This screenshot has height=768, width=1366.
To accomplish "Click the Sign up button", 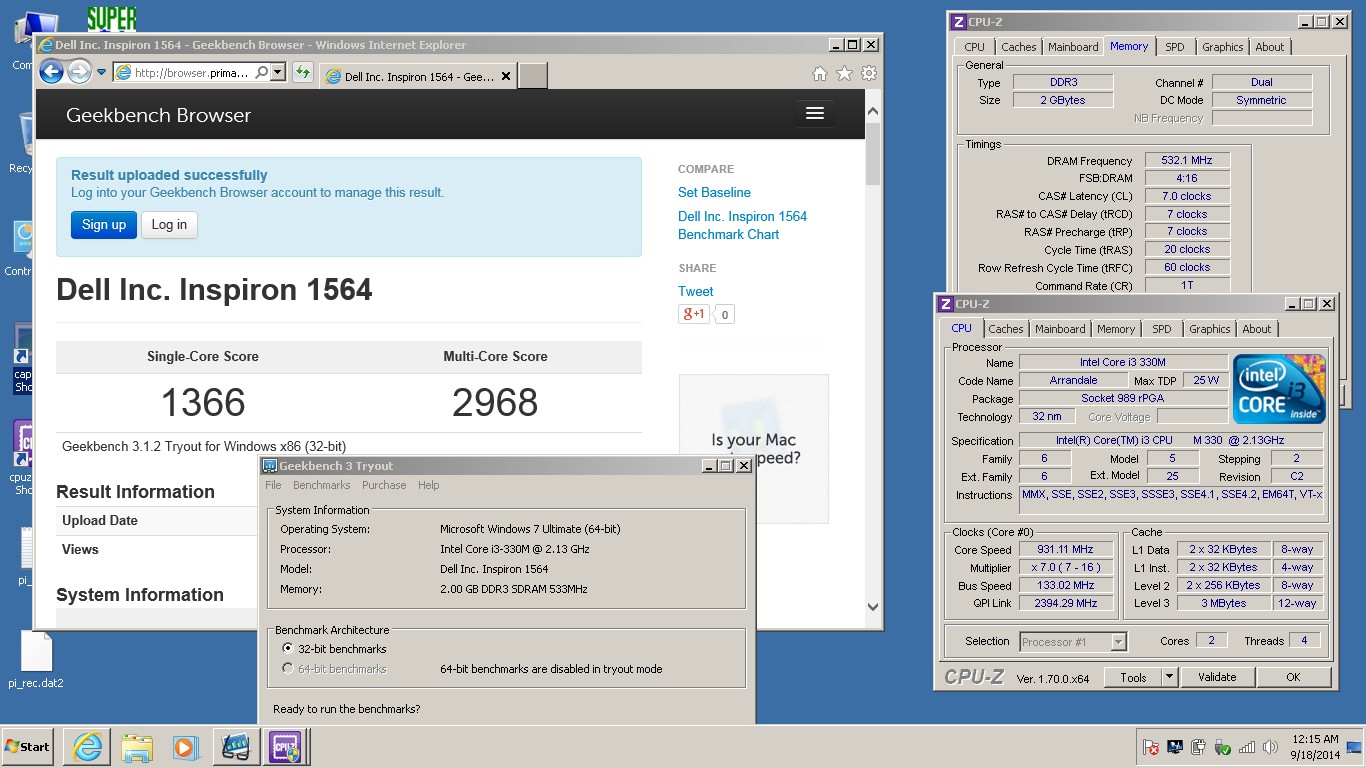I will [104, 224].
